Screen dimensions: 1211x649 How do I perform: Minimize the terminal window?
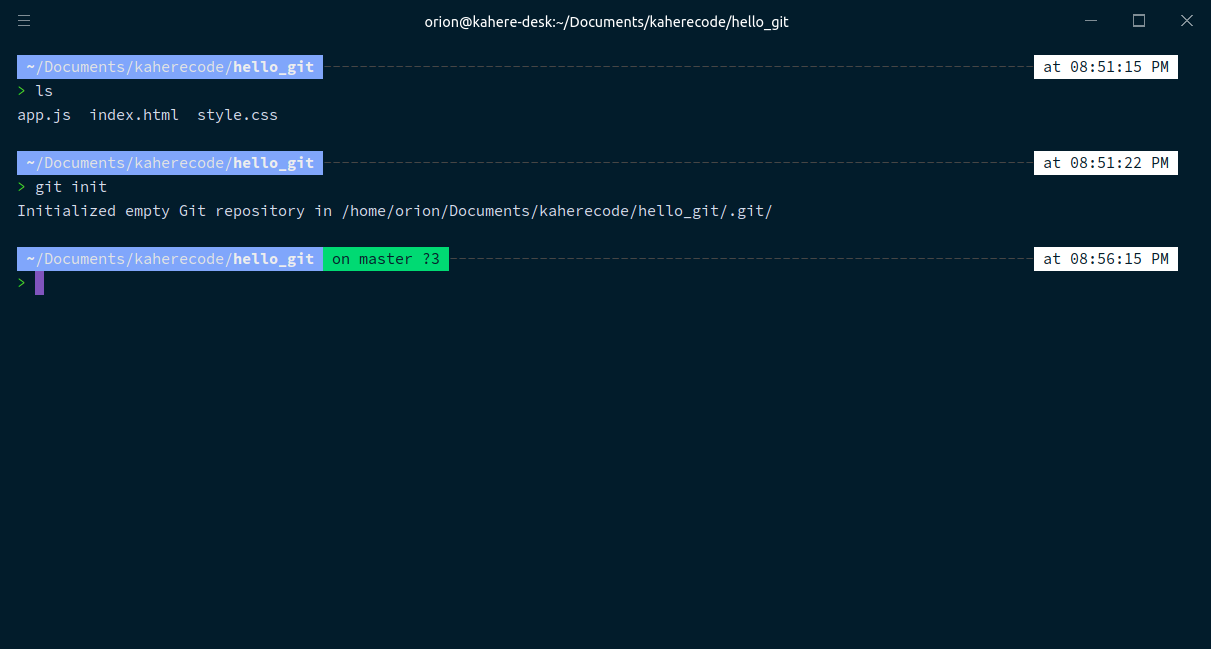[x=1091, y=21]
